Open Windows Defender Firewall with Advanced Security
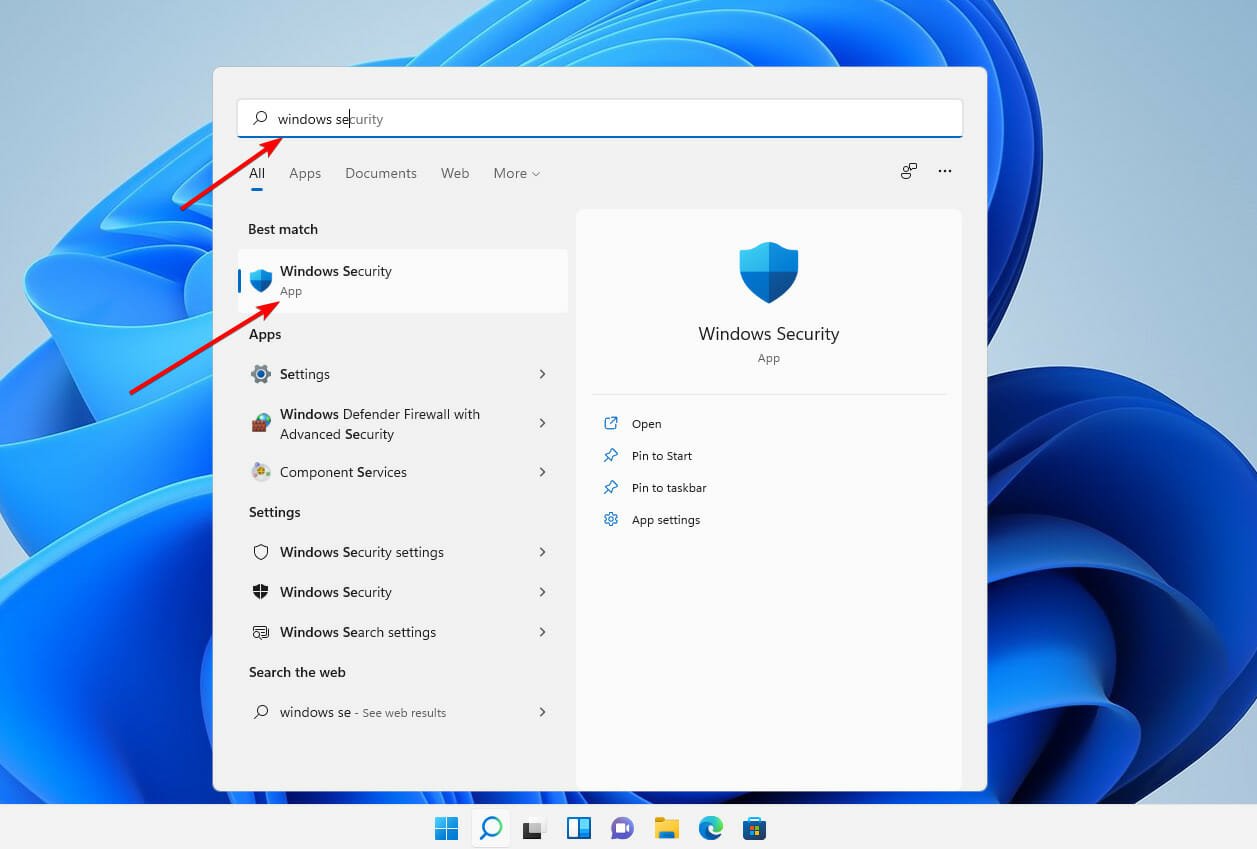The width and height of the screenshot is (1257, 849). click(380, 423)
